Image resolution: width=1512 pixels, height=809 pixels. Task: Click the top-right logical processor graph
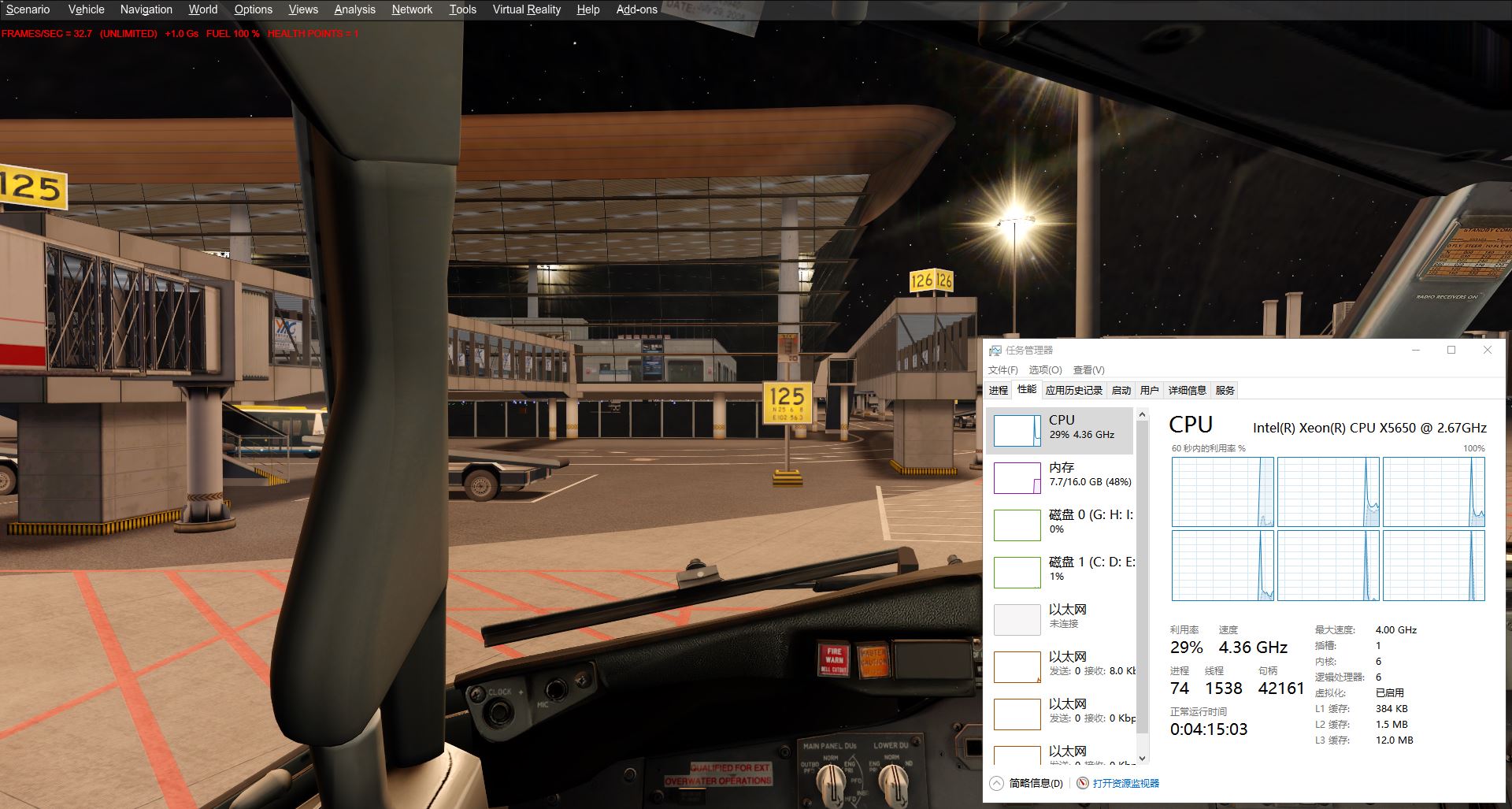tap(1433, 492)
